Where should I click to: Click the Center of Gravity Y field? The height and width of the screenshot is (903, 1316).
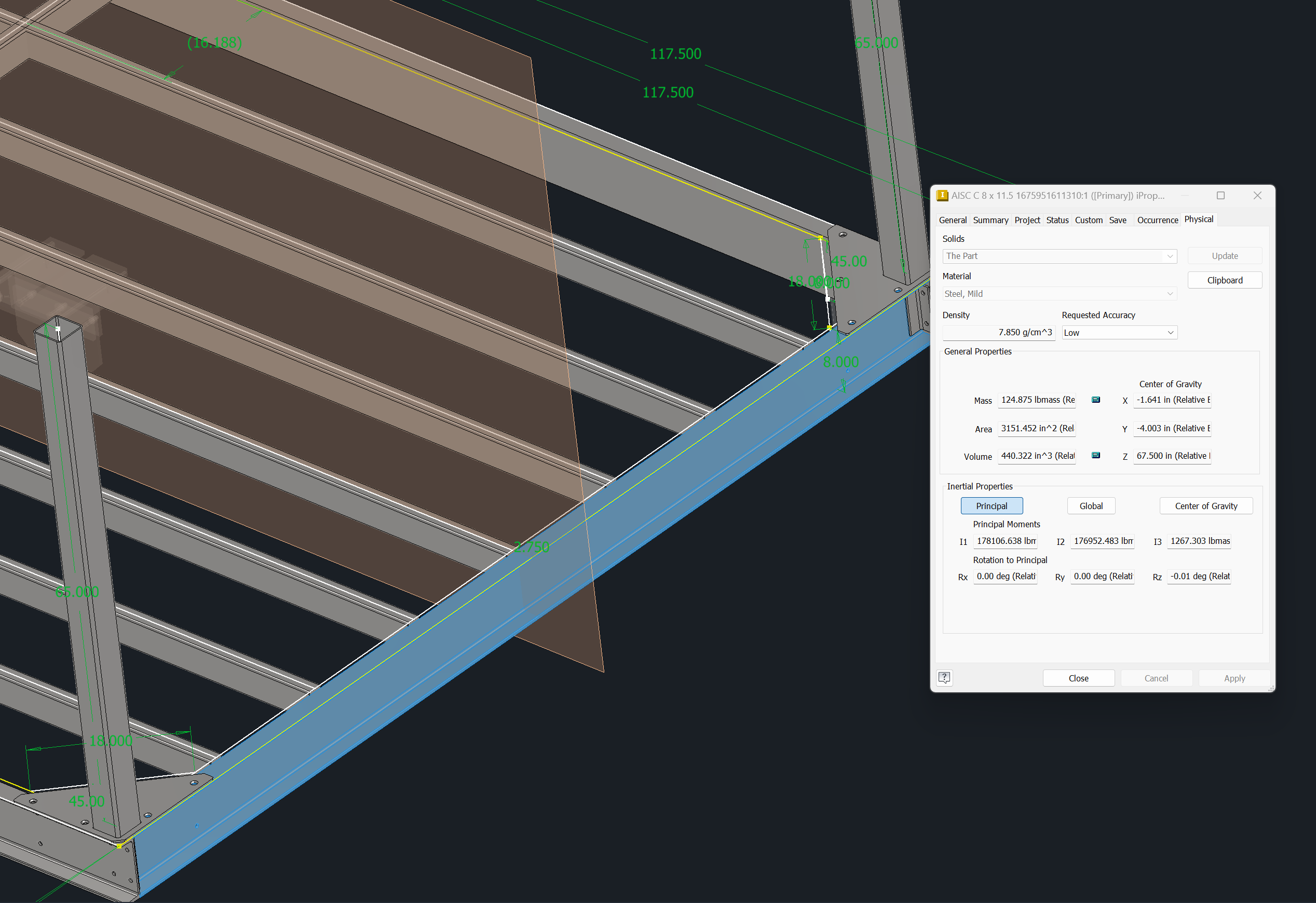pyautogui.click(x=1172, y=428)
